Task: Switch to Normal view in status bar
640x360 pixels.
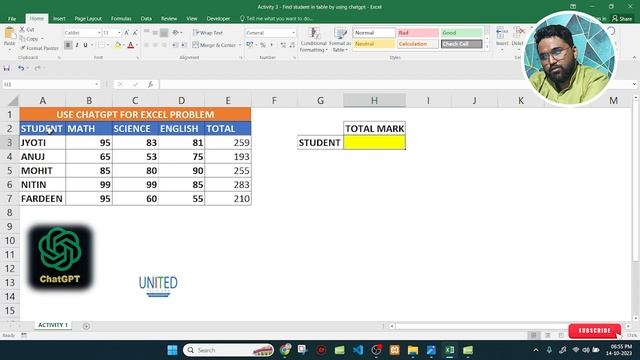Action: [533, 335]
